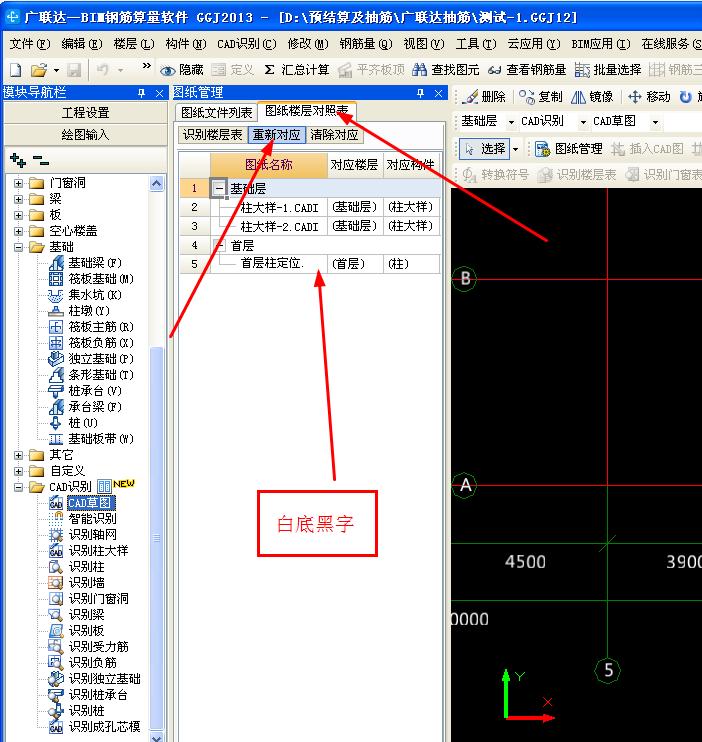Collapse the CAD识别 folder

pos(18,487)
